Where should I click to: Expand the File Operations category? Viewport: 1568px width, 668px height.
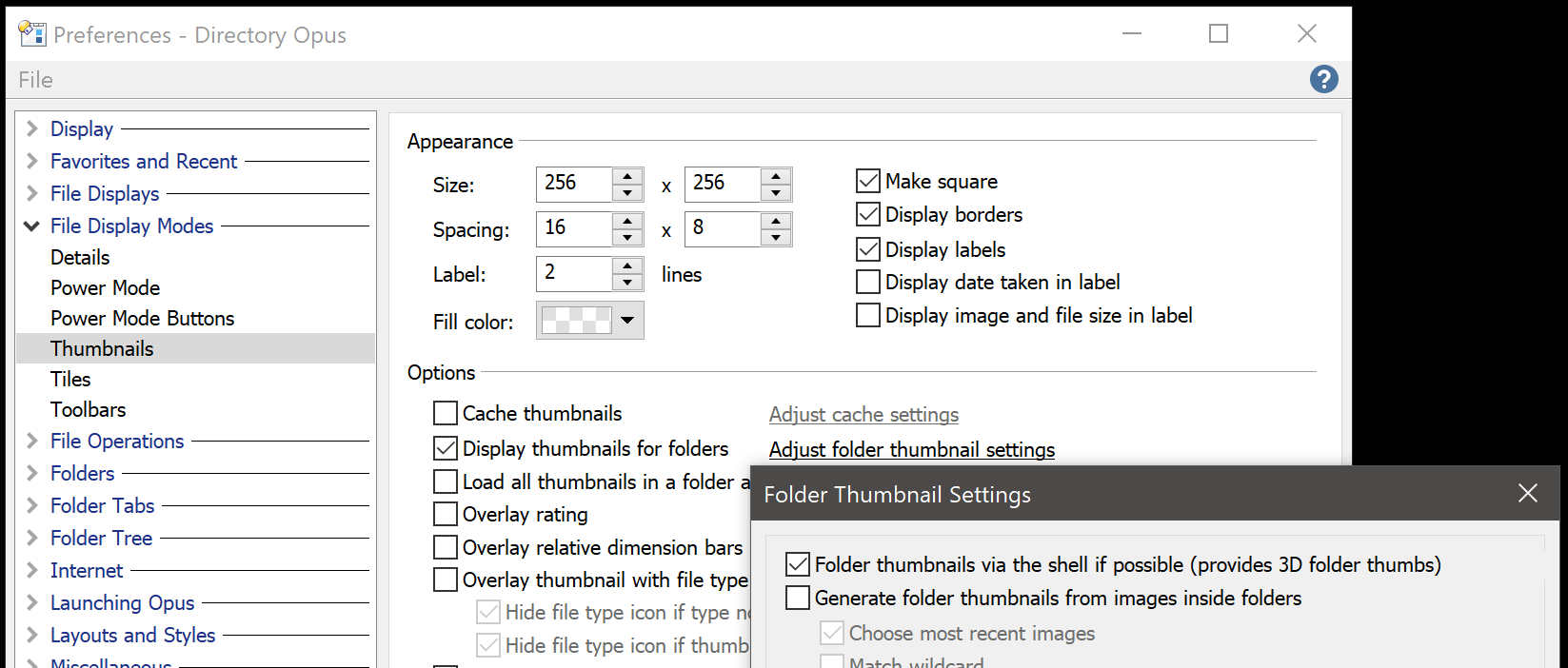click(x=31, y=441)
